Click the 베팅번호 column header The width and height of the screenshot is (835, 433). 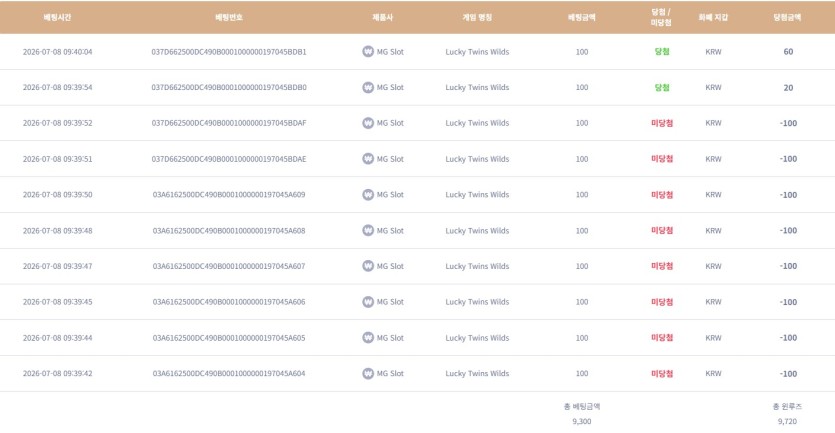click(229, 18)
